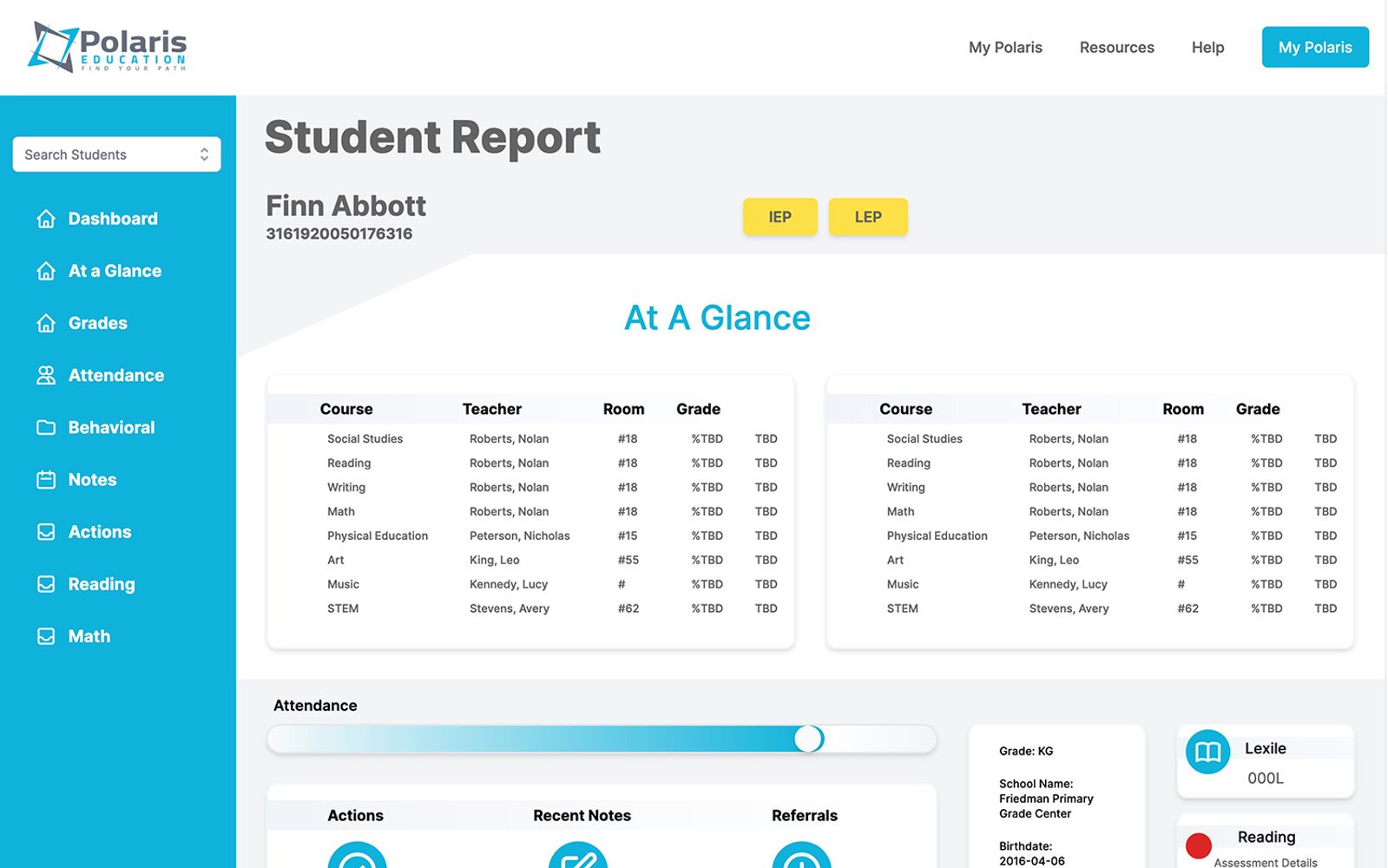This screenshot has width=1388, height=868.
Task: Go to Grades in the sidebar
Action: (97, 323)
